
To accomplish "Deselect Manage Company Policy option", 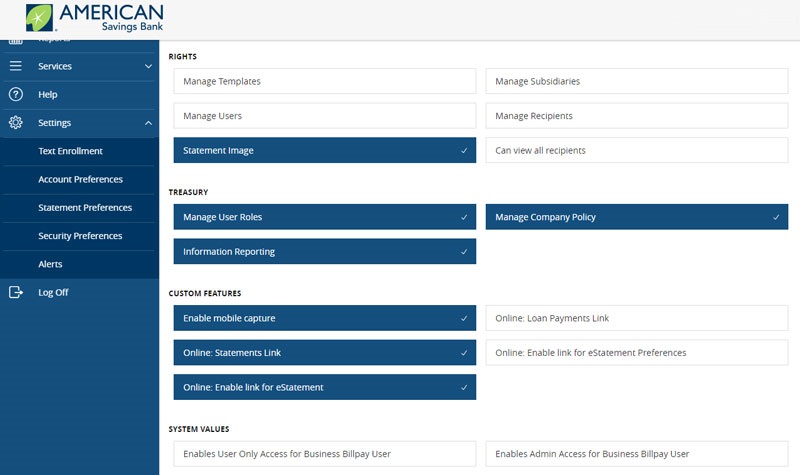I will [x=636, y=217].
